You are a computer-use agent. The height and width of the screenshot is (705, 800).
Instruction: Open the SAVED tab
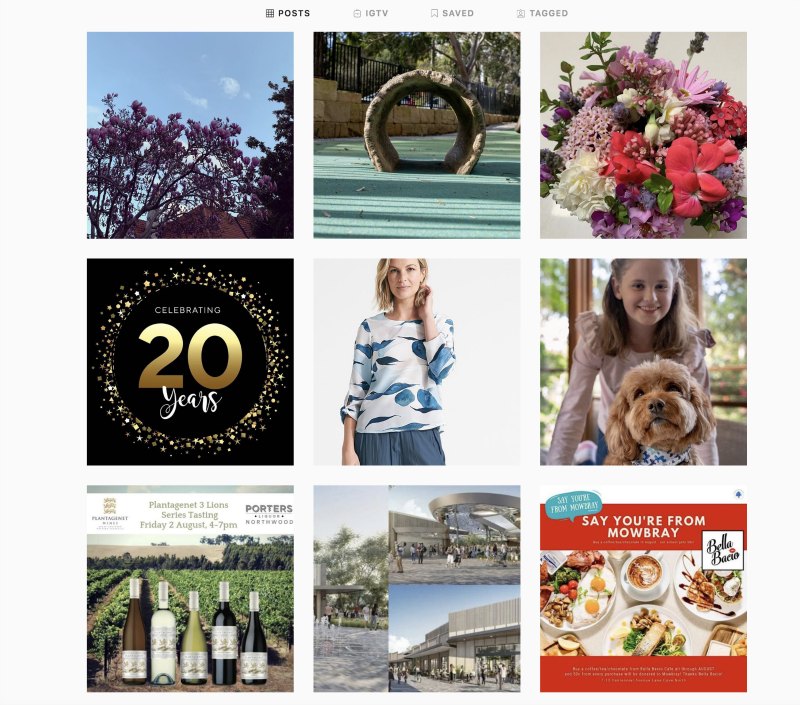tap(453, 13)
